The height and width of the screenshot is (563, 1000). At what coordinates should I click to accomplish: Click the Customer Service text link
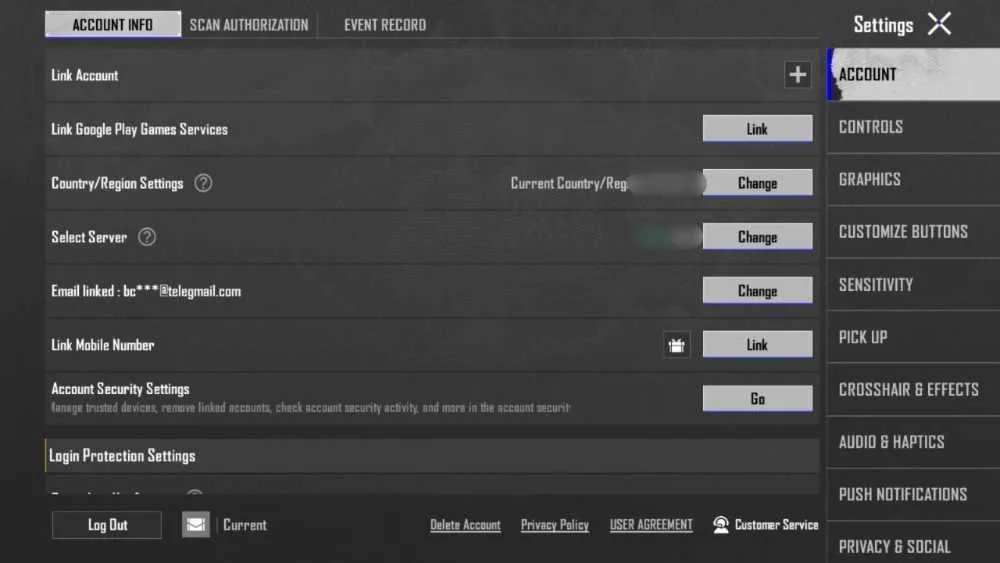pyautogui.click(x=776, y=525)
